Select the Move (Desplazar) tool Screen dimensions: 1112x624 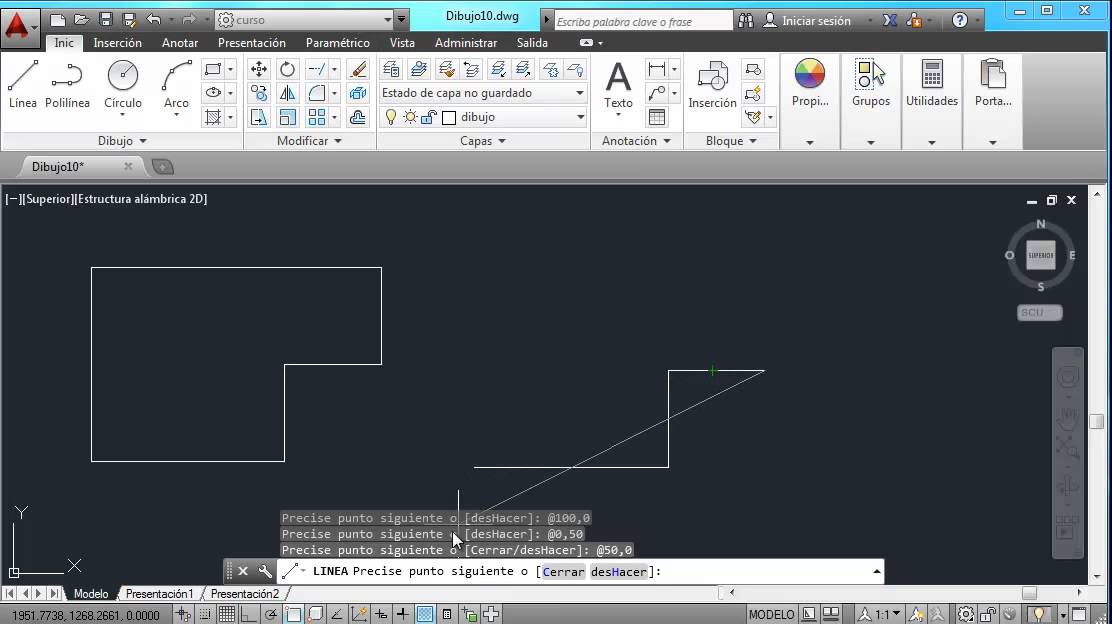point(259,69)
